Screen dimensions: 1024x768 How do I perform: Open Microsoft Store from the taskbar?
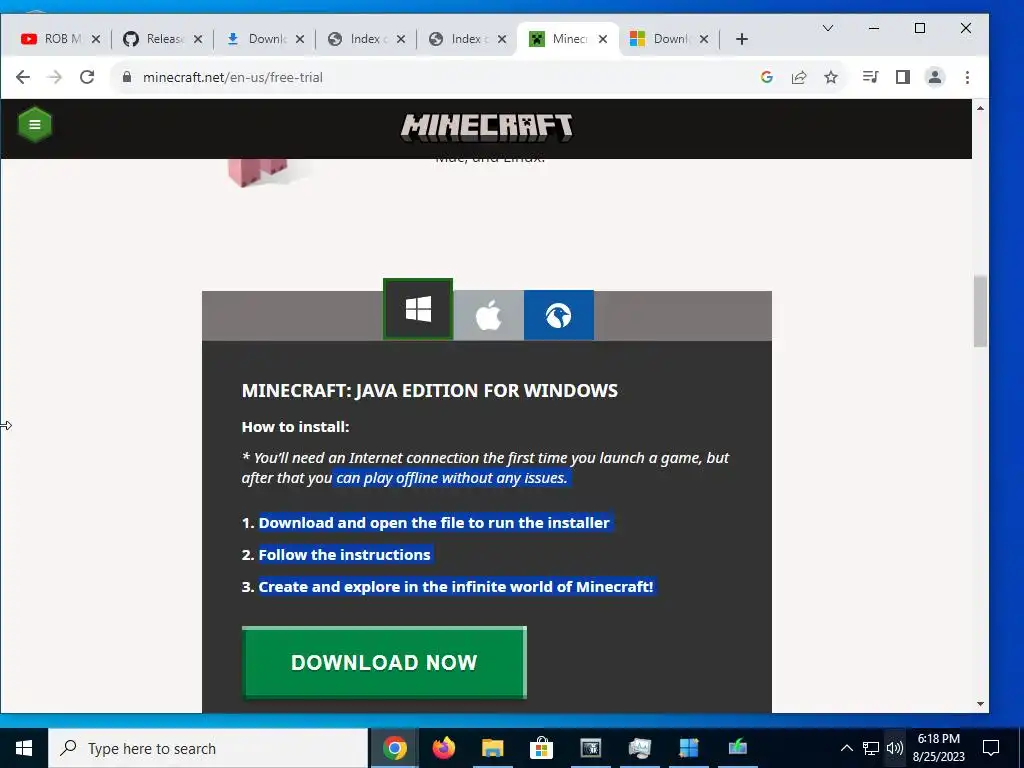541,748
